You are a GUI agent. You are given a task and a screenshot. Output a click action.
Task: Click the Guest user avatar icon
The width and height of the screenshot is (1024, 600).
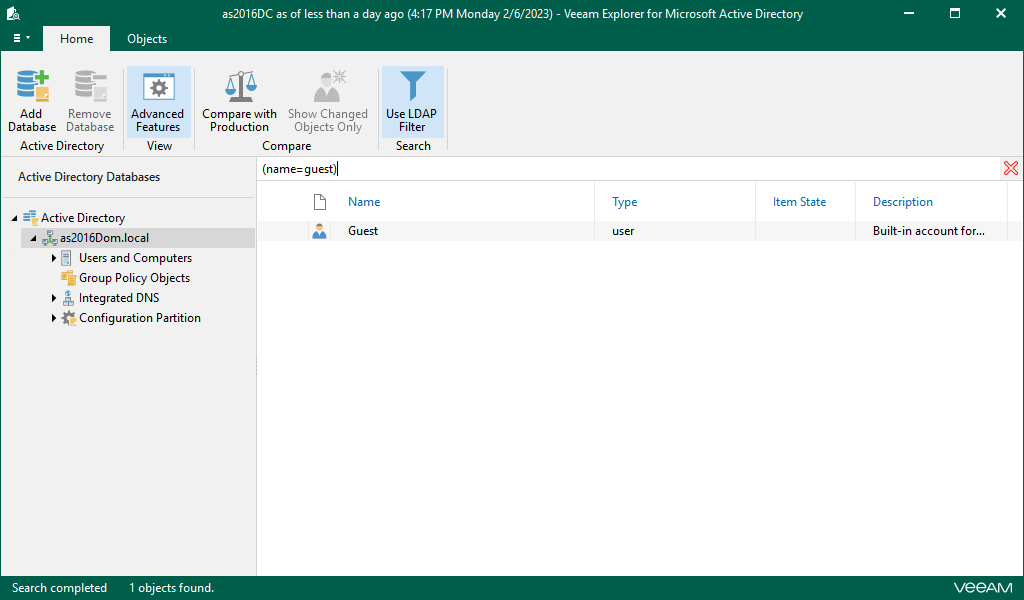click(x=319, y=231)
